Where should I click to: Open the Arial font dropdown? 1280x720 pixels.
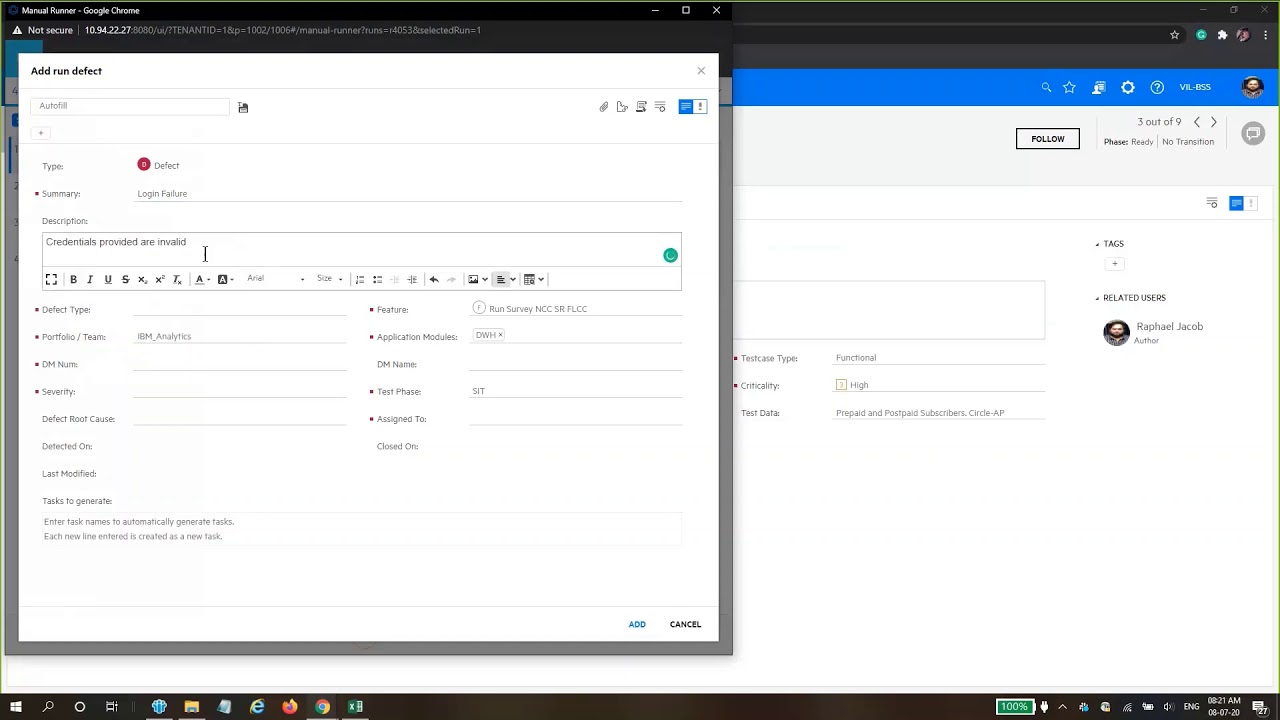click(276, 279)
